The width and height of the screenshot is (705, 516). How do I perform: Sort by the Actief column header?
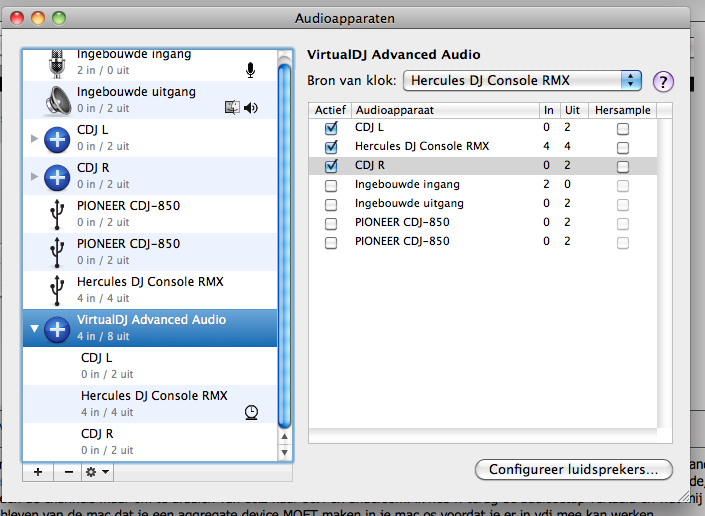pyautogui.click(x=330, y=111)
